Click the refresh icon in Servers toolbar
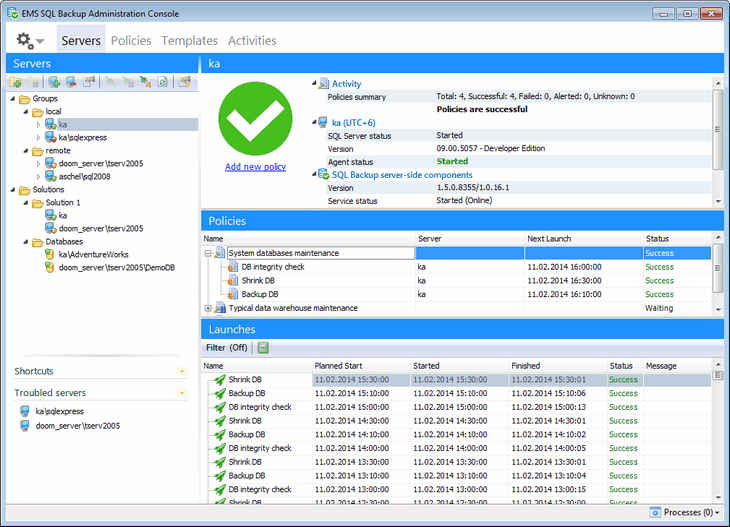The image size is (730, 527). coord(161,82)
